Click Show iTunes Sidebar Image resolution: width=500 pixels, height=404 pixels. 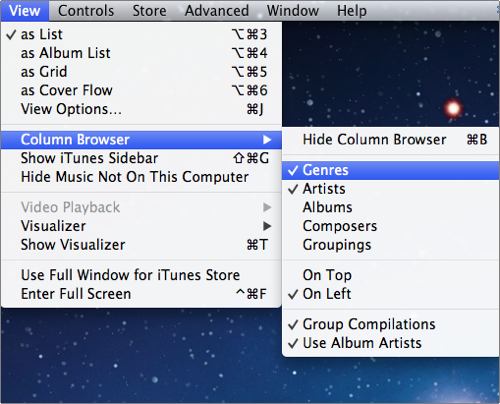point(141,158)
